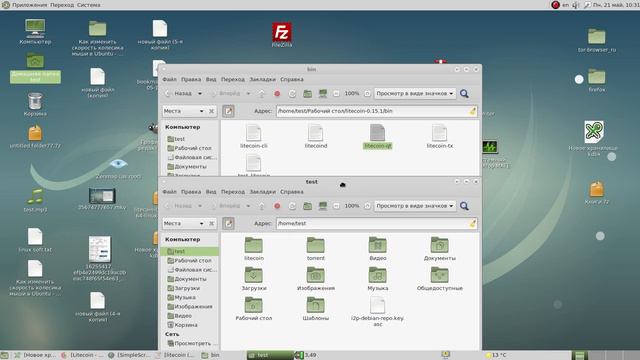Open Система menu in top panel
Image resolution: width=640 pixels, height=360 pixels.
pos(89,5)
